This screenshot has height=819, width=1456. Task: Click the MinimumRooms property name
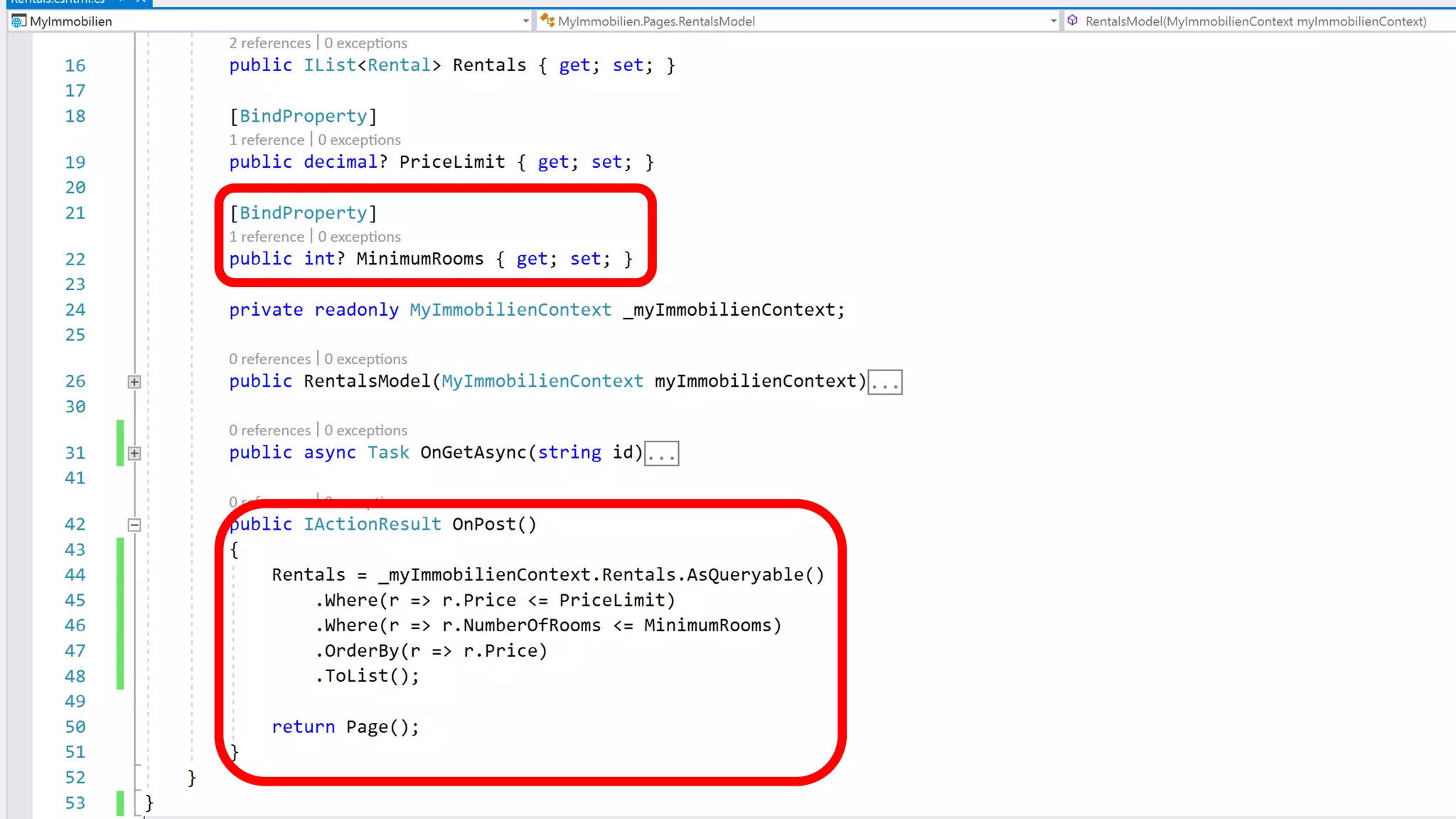coord(419,259)
